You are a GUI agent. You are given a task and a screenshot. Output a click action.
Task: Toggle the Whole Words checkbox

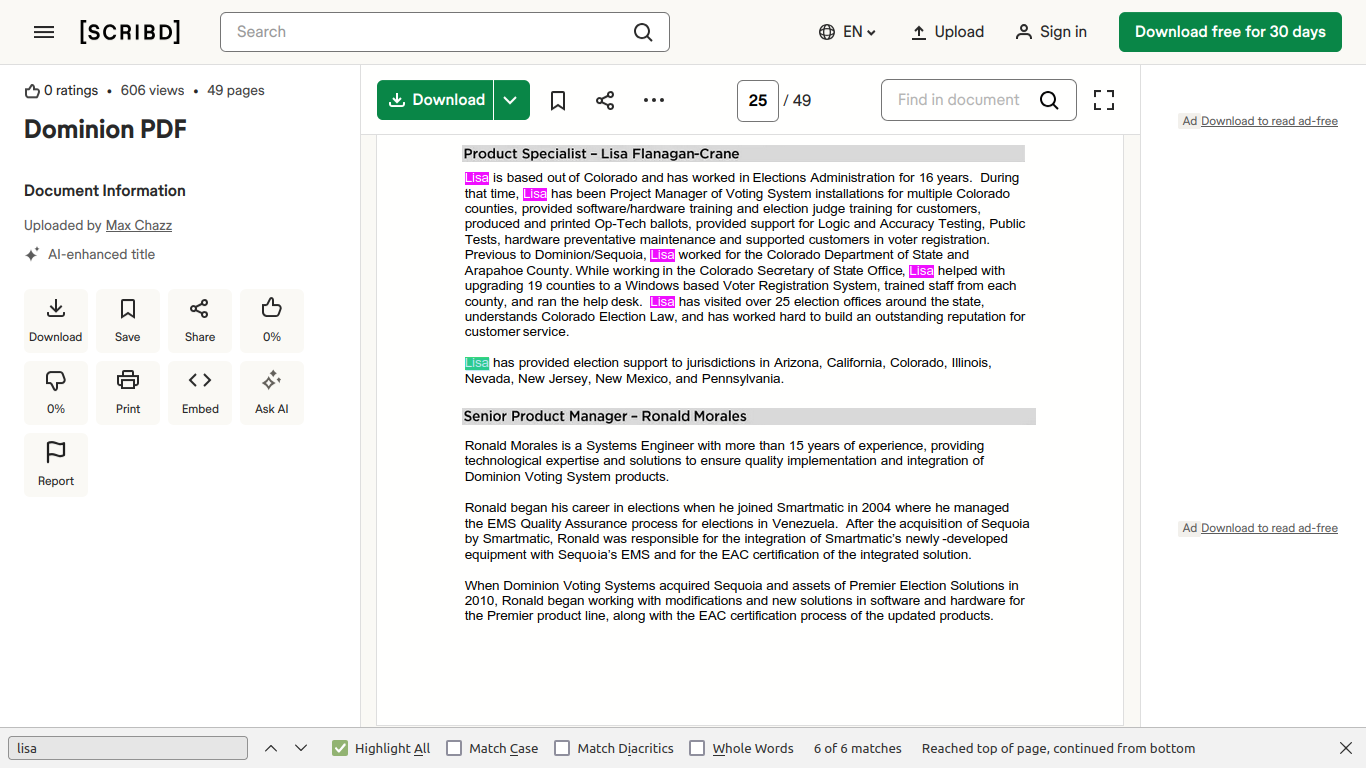[x=697, y=748]
